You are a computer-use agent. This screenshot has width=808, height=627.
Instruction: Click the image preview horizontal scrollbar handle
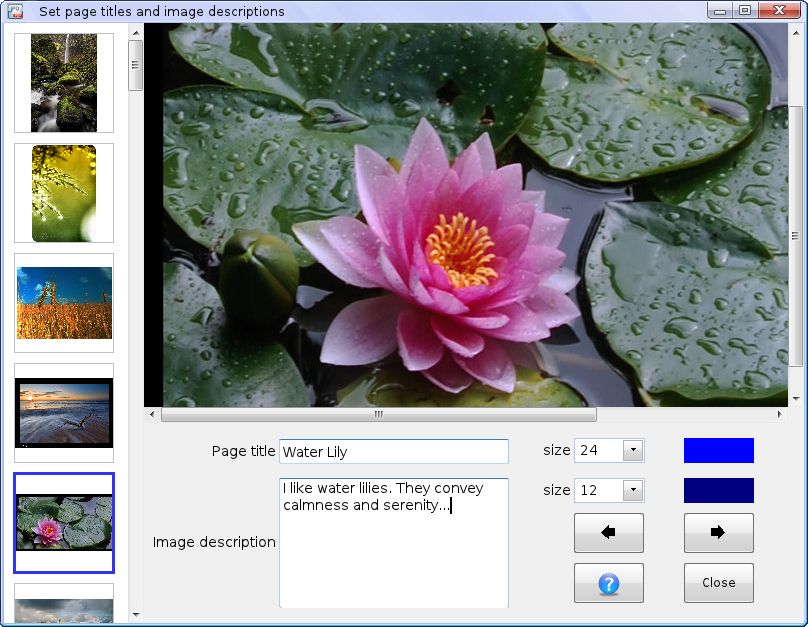click(379, 414)
